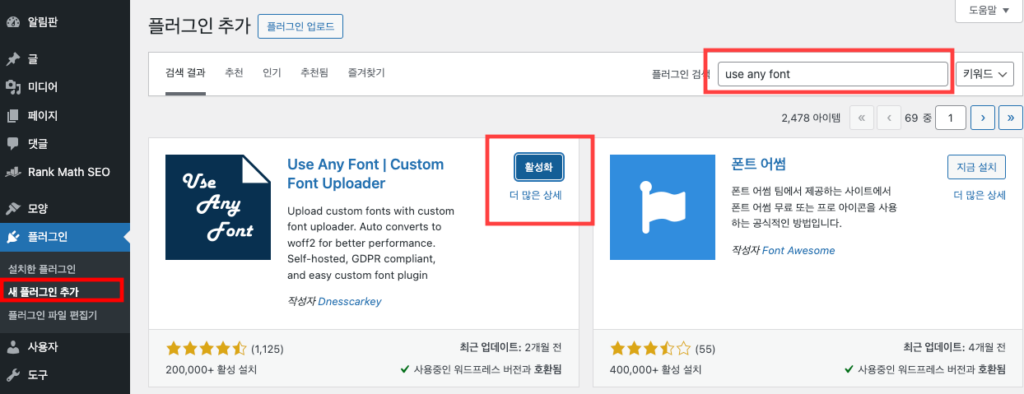Viewport: 1024px width, 394px height.
Task: Click Use Any Font star rating
Action: click(206, 348)
